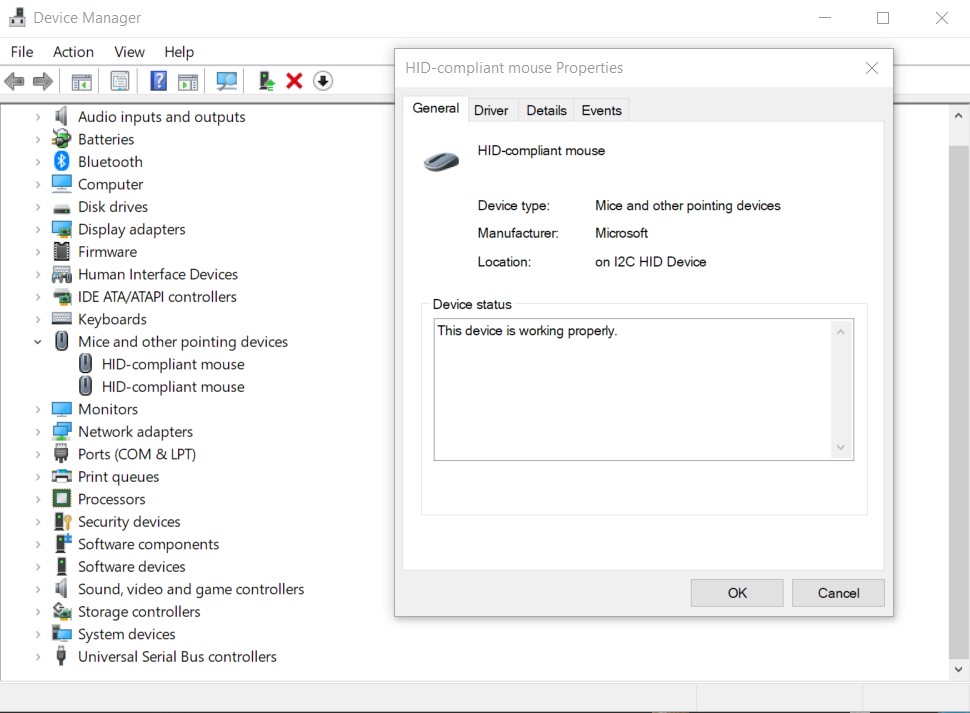The image size is (970, 713).
Task: Expand the Network adapters tree node
Action: pyautogui.click(x=40, y=431)
